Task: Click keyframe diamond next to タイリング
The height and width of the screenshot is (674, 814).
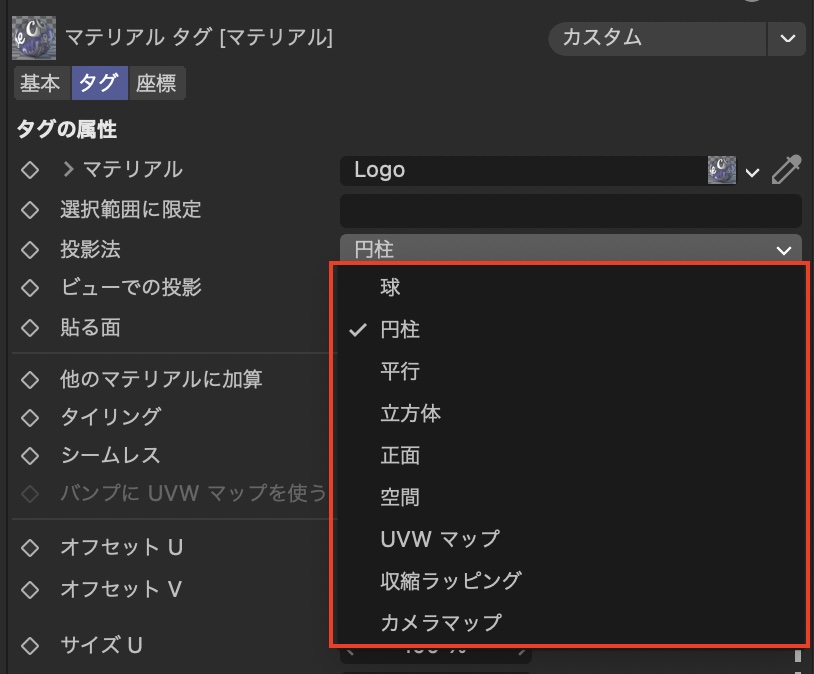Action: pos(29,417)
